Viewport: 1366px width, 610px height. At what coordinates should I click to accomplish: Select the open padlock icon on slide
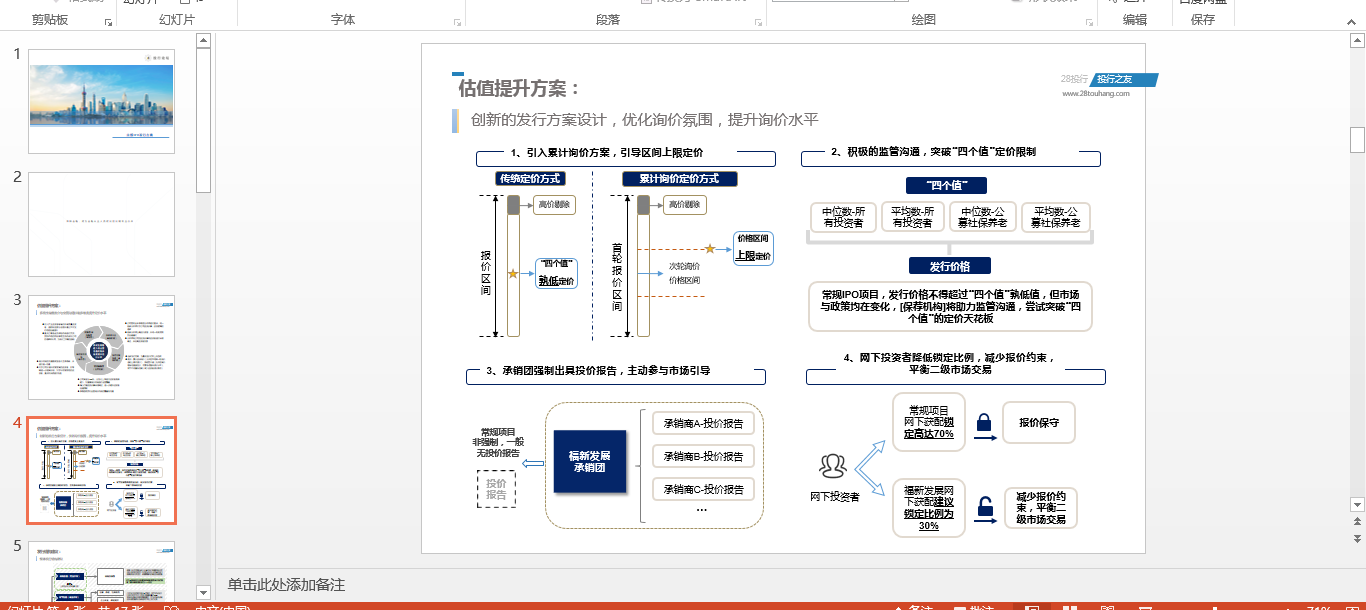pyautogui.click(x=985, y=506)
